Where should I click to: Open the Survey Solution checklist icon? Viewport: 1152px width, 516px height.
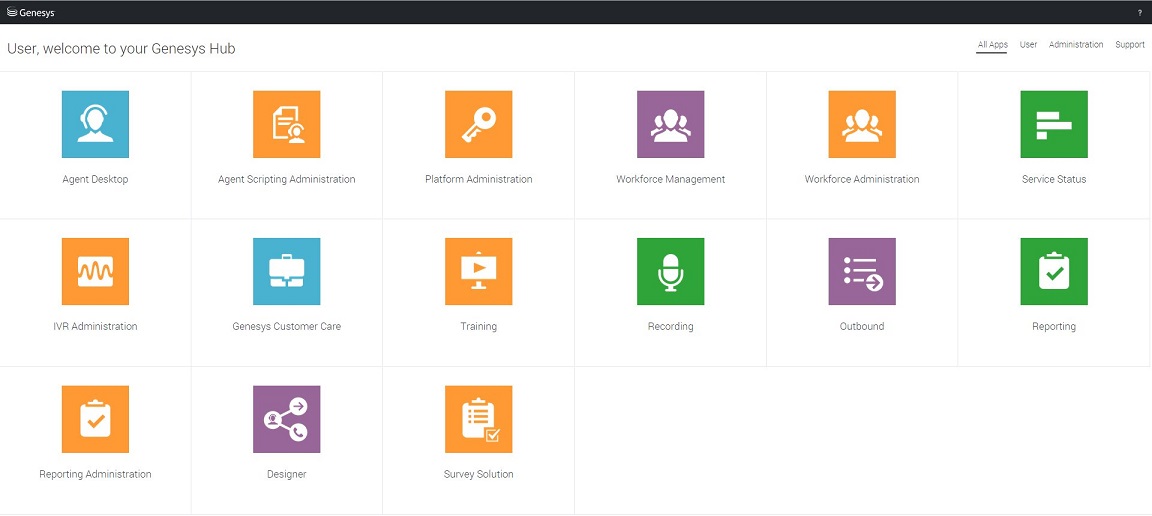(x=478, y=419)
